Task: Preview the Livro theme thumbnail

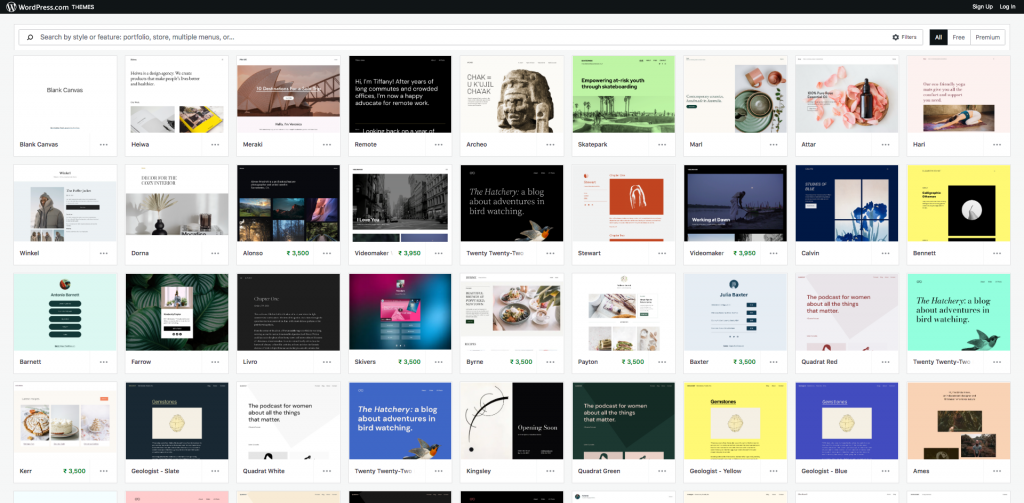Action: pyautogui.click(x=289, y=312)
